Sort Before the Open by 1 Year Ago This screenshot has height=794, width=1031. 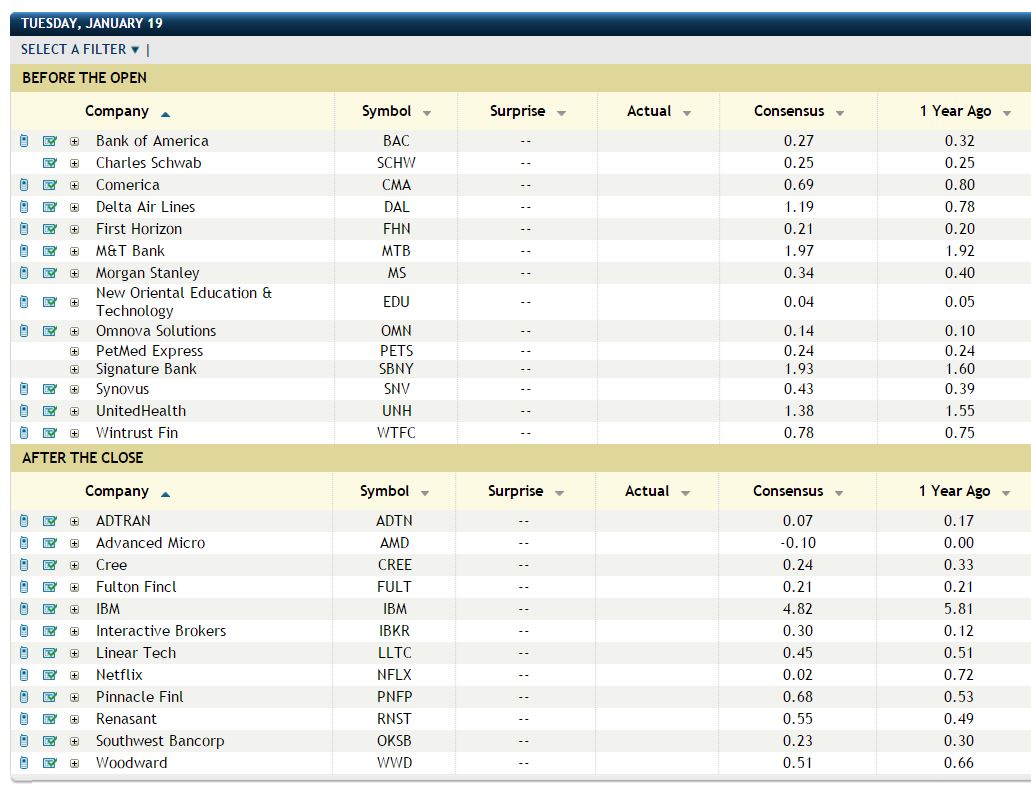(964, 112)
